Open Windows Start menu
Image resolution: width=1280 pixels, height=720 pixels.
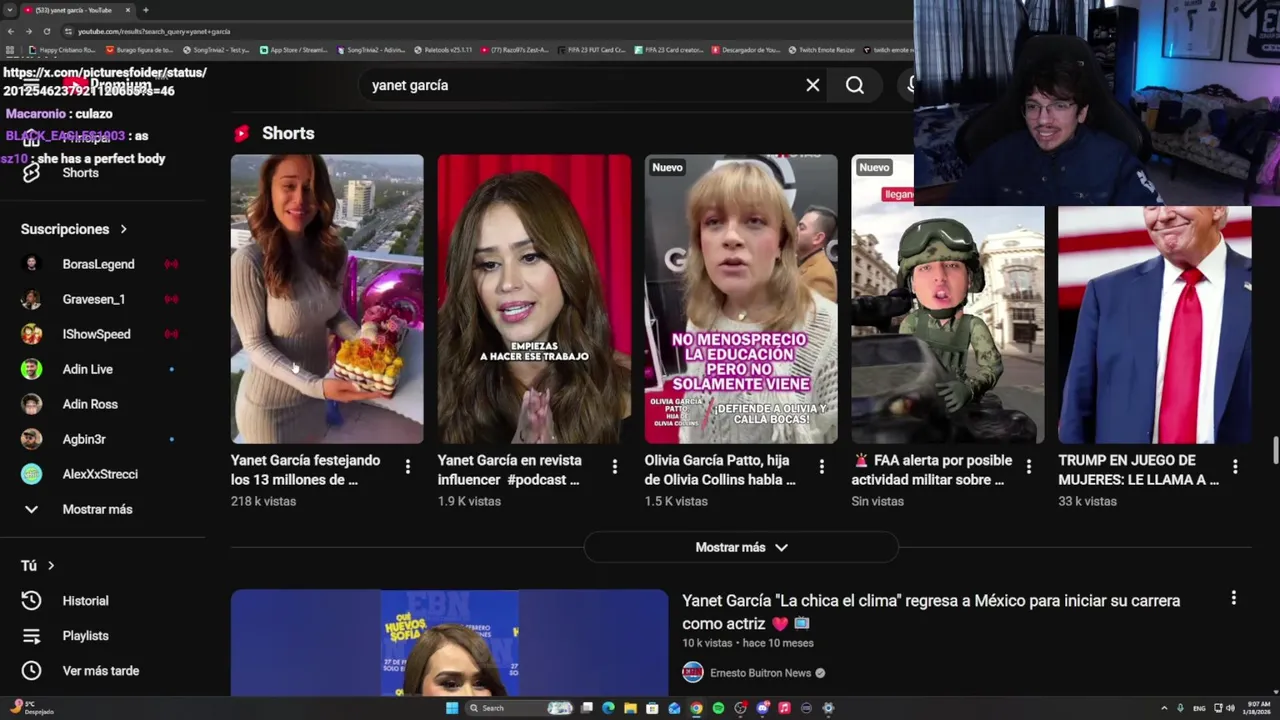tap(452, 708)
